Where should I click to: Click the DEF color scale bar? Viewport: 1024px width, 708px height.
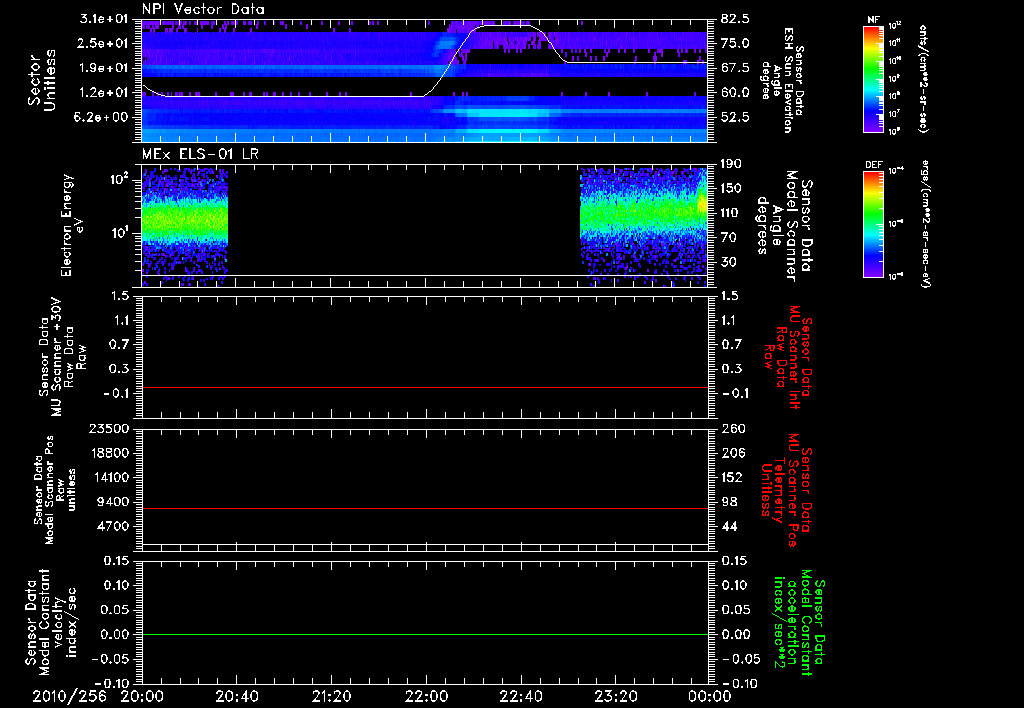click(874, 224)
